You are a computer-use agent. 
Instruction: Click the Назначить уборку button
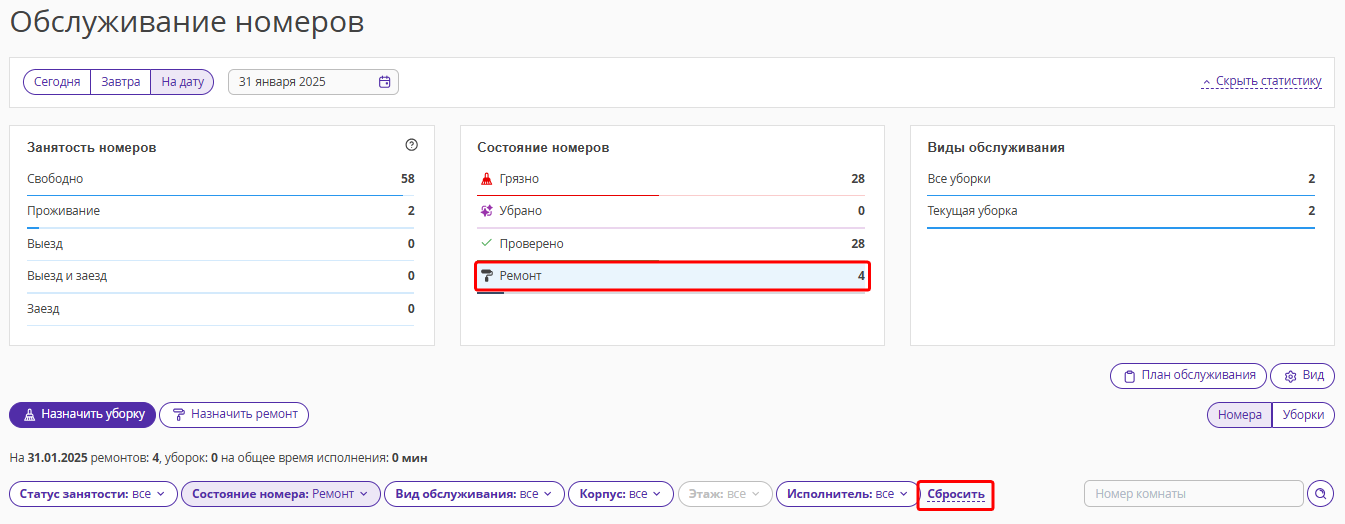[x=83, y=414]
